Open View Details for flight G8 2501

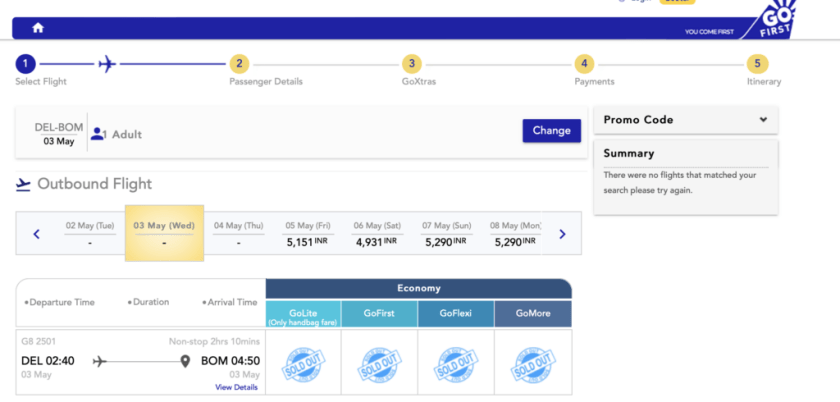pyautogui.click(x=236, y=388)
